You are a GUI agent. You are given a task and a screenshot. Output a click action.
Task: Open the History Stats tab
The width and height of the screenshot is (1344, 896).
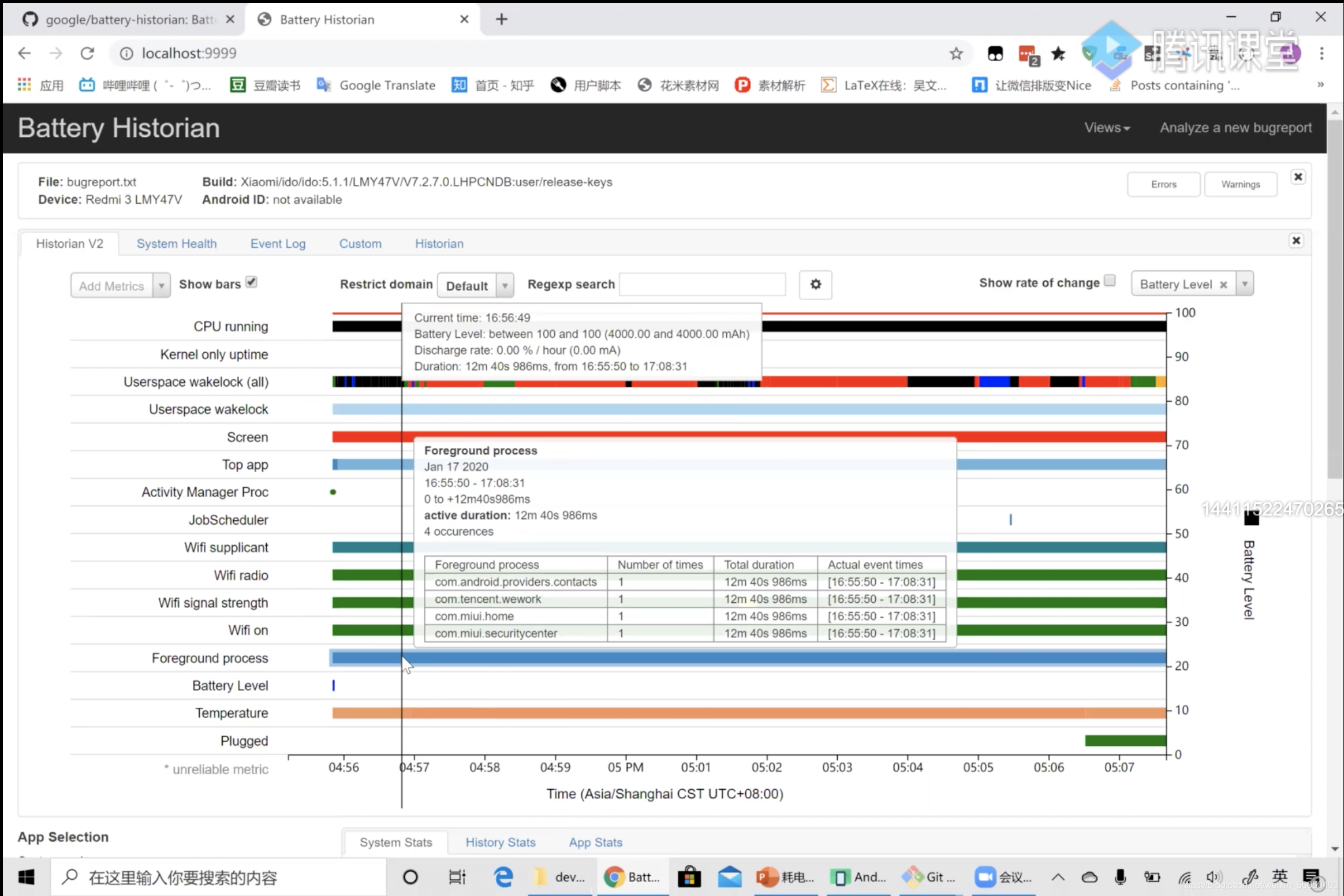coord(501,842)
